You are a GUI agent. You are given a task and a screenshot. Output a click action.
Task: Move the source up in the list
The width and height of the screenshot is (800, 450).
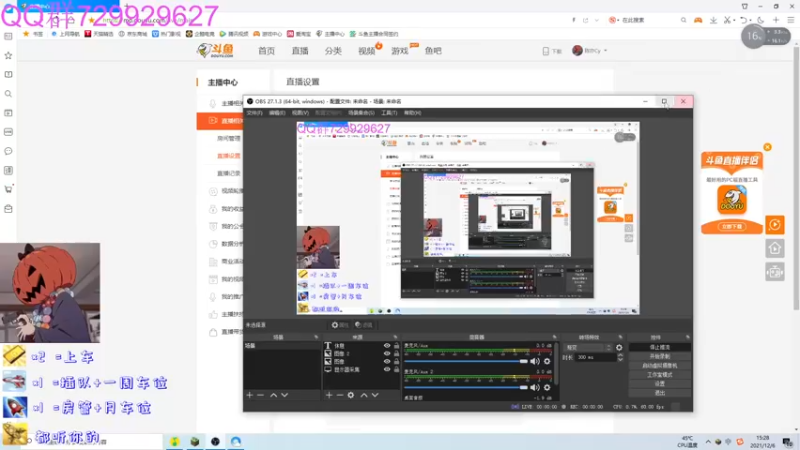(x=364, y=395)
